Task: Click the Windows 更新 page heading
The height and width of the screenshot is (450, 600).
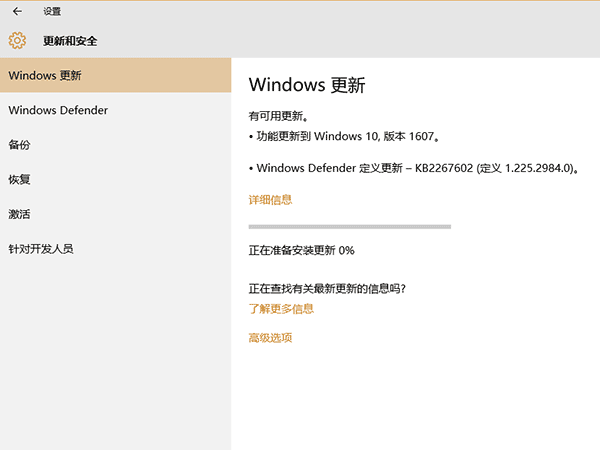Action: [x=307, y=85]
